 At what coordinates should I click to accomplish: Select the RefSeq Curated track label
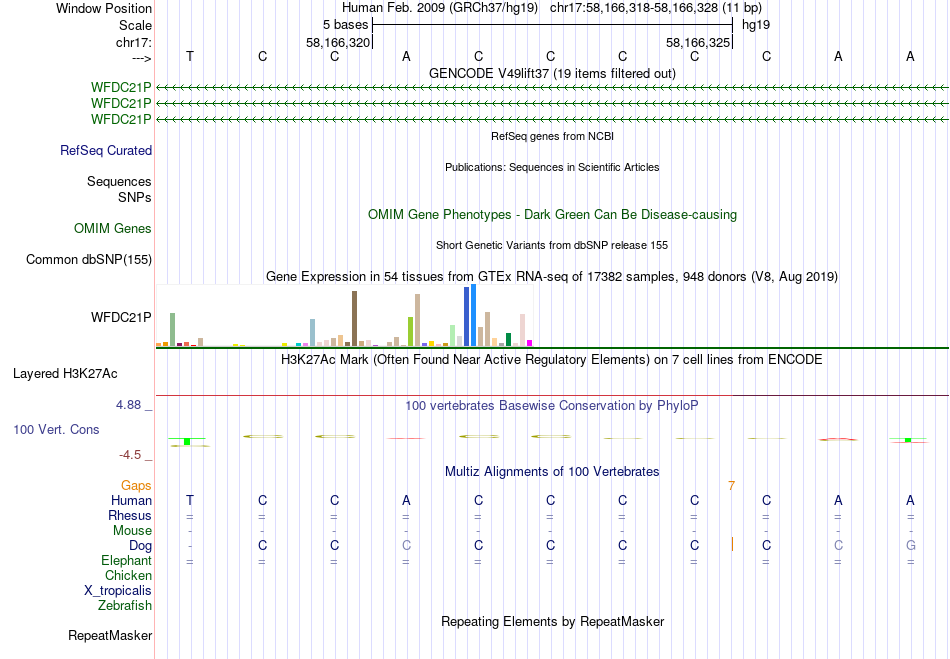pos(105,150)
